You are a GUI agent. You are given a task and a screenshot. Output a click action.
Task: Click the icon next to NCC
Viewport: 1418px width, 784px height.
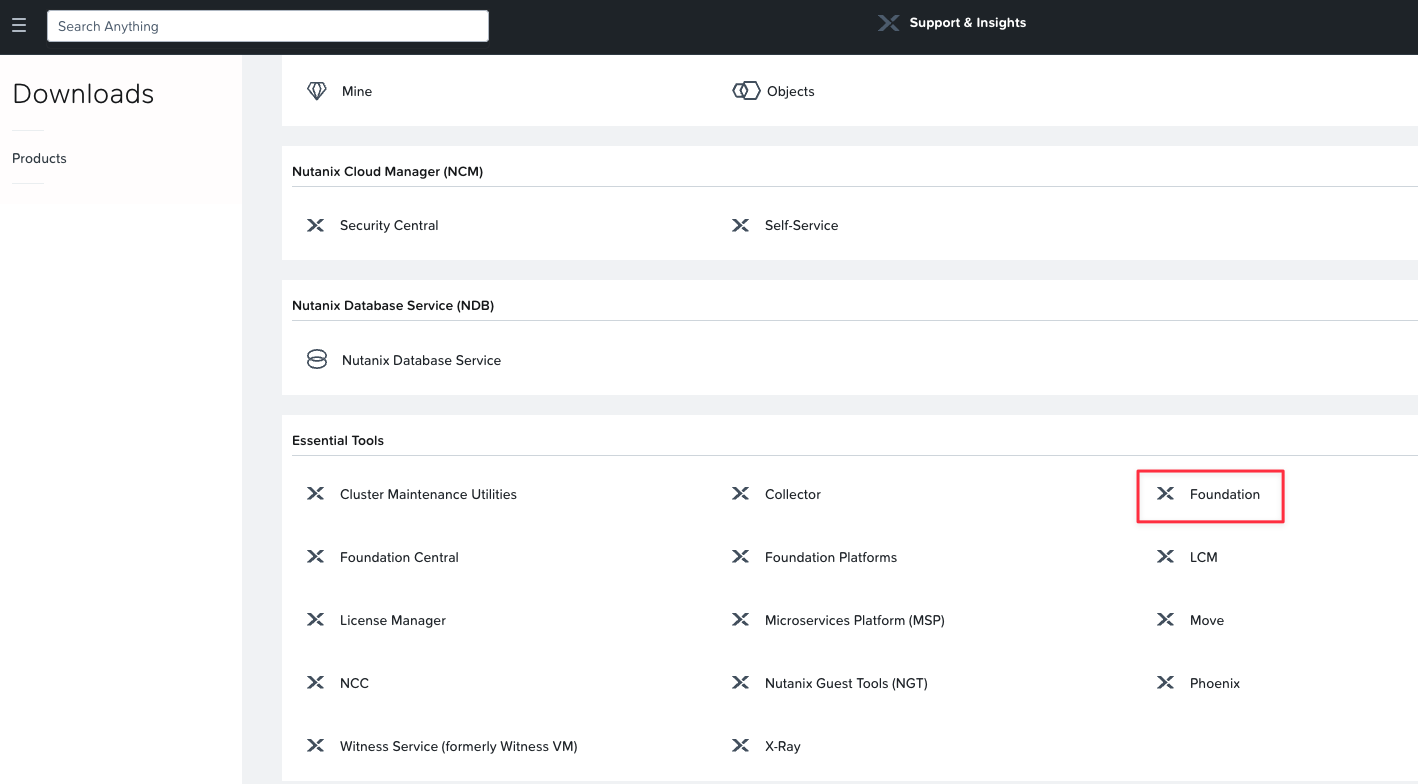[315, 683]
